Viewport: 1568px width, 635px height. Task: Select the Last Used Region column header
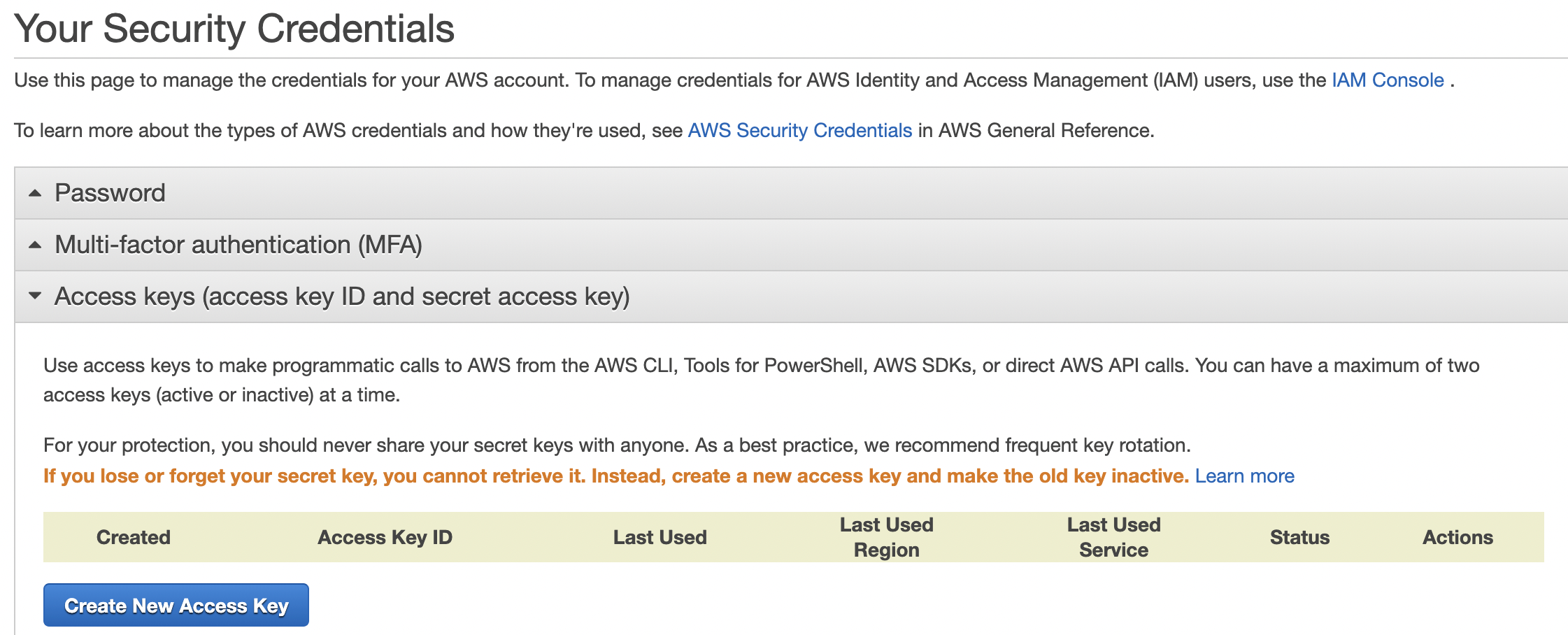pos(886,537)
